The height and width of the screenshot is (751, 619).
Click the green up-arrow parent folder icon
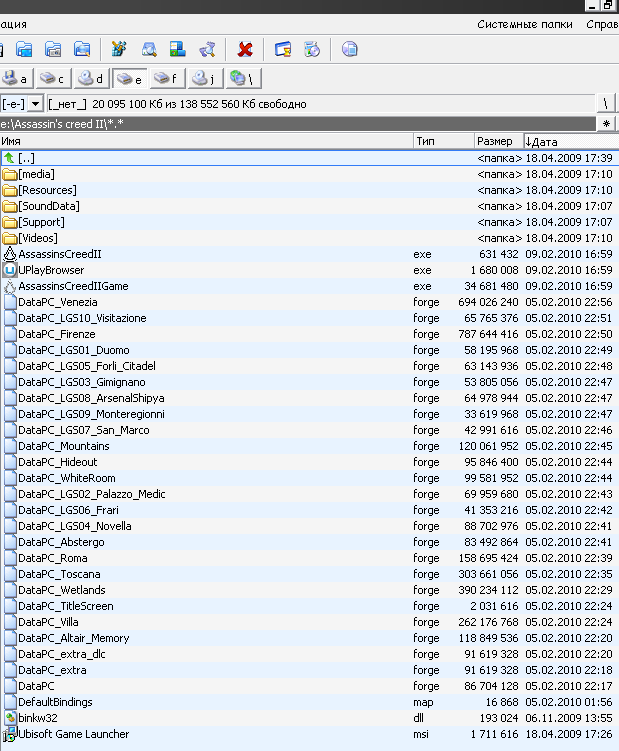point(10,158)
